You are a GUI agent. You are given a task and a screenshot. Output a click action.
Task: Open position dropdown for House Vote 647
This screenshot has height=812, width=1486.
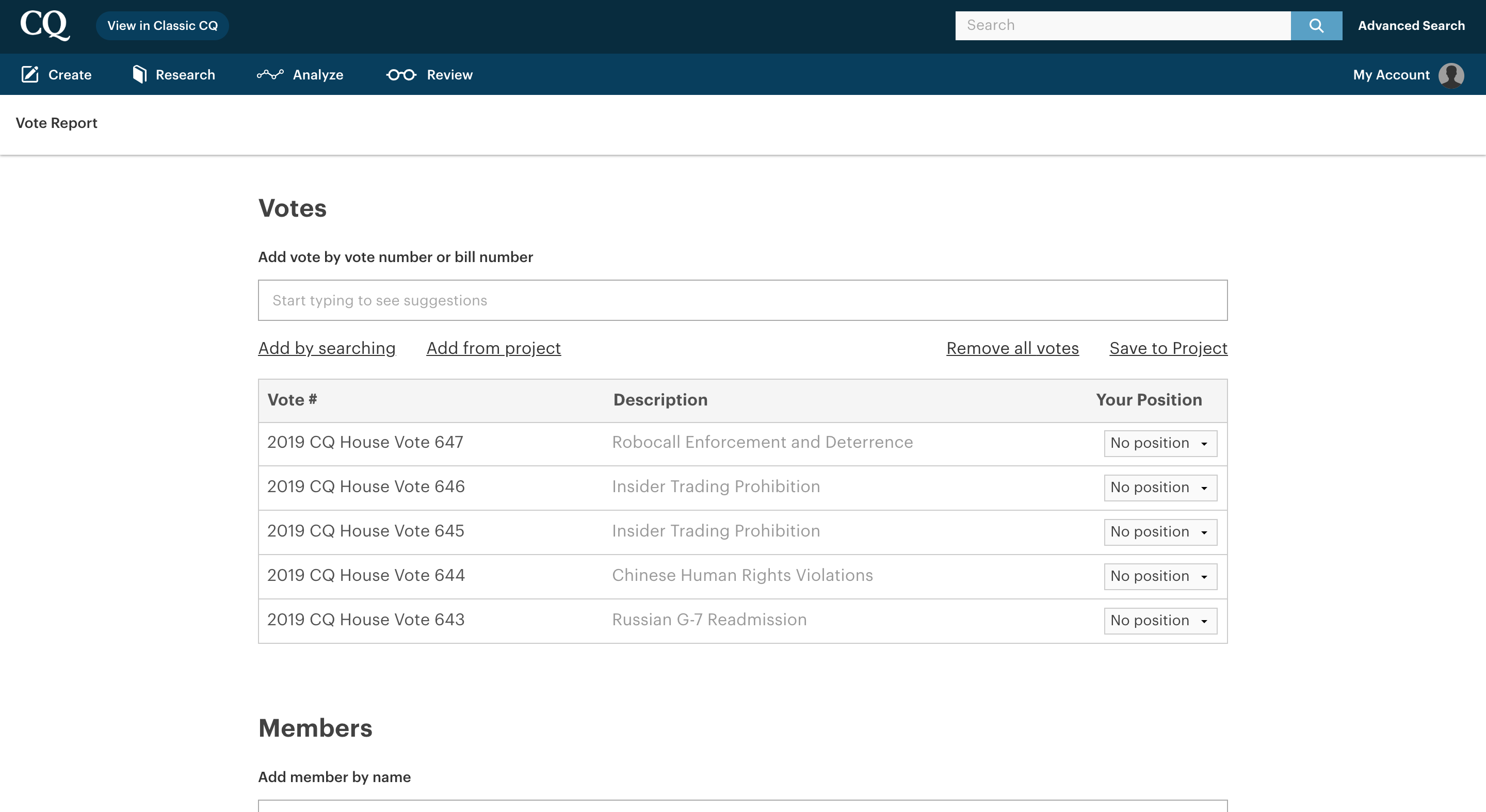pos(1160,443)
